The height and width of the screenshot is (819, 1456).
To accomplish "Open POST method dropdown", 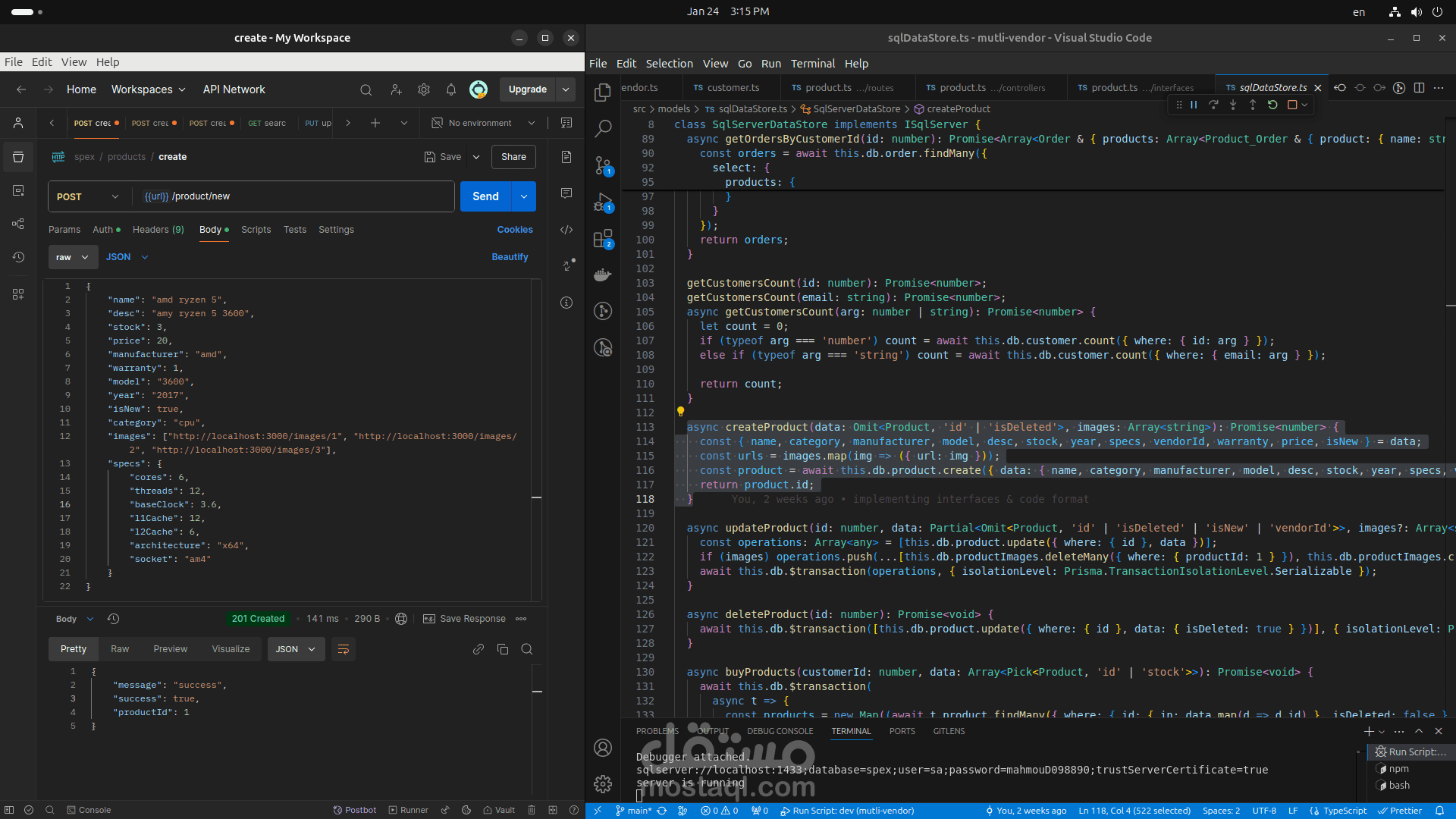I will click(87, 196).
